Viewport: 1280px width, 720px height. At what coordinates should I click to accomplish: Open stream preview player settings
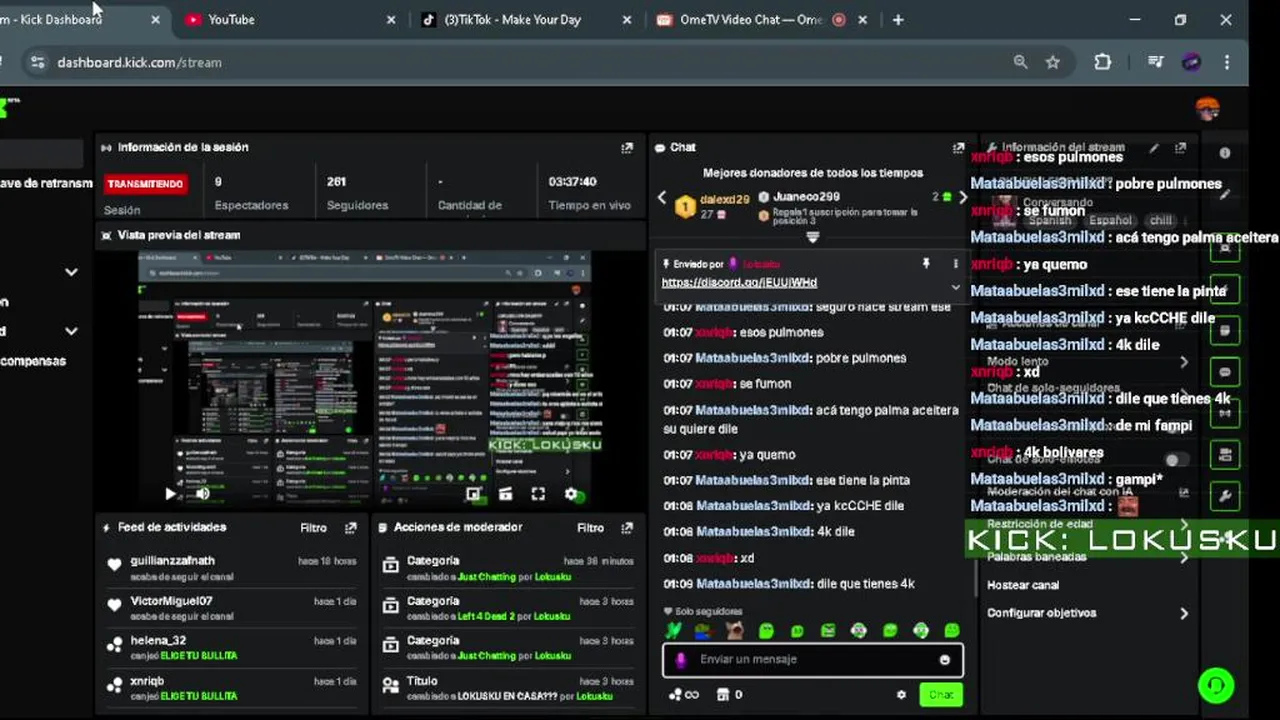pyautogui.click(x=571, y=493)
